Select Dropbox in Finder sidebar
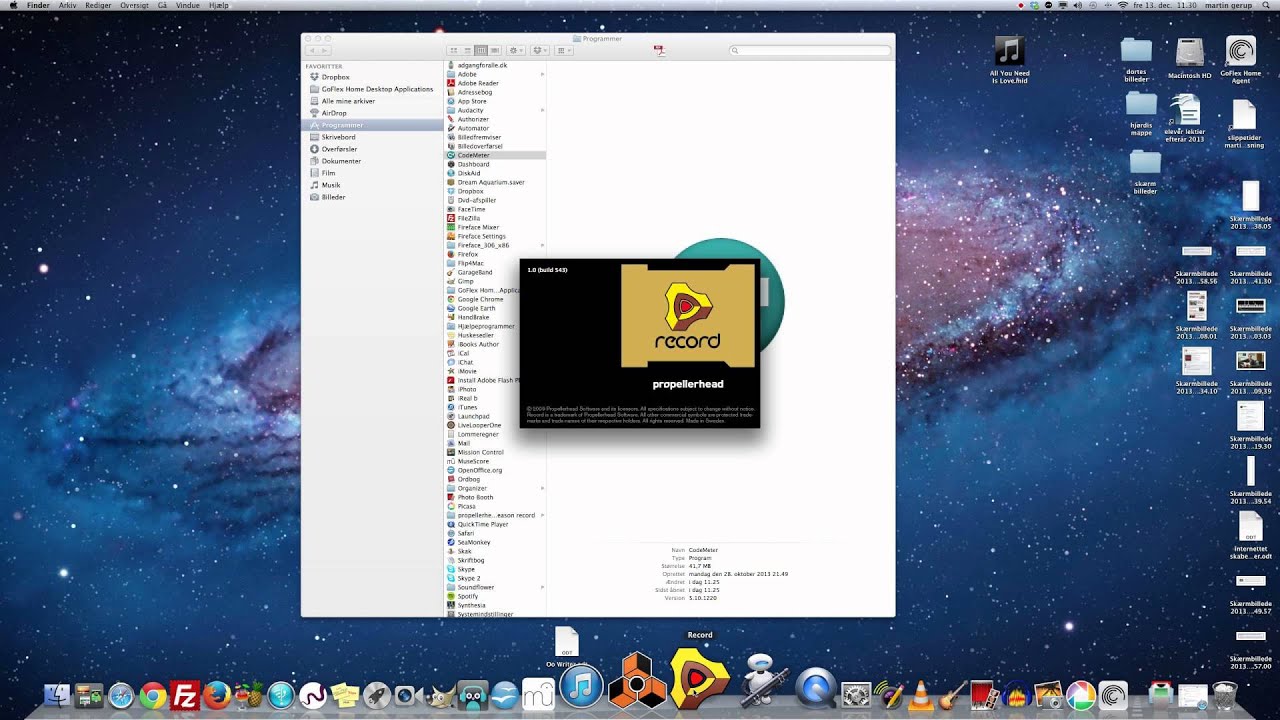The height and width of the screenshot is (720, 1280). (x=335, y=77)
